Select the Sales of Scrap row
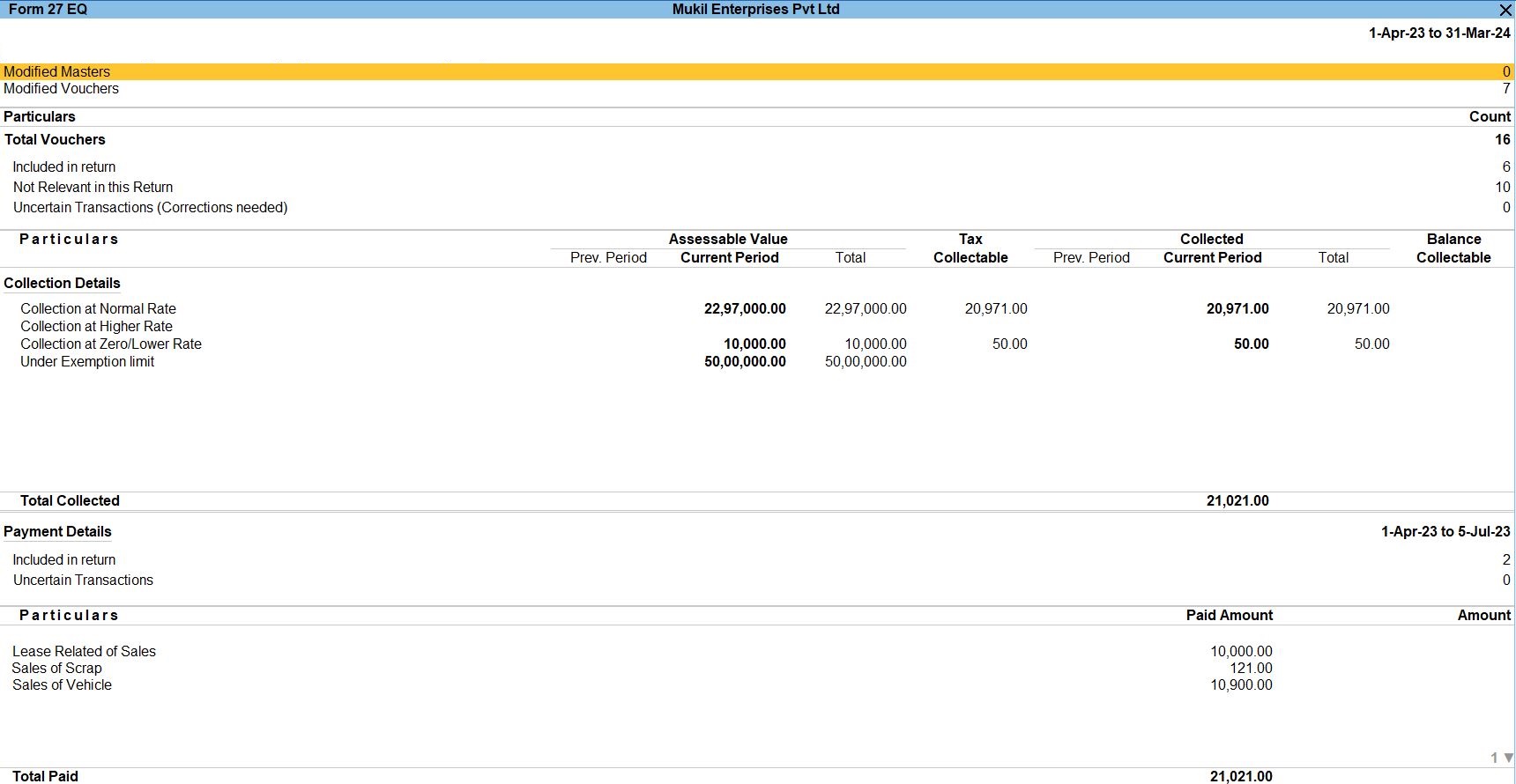Screen dimensions: 1516x784 tap(757, 668)
